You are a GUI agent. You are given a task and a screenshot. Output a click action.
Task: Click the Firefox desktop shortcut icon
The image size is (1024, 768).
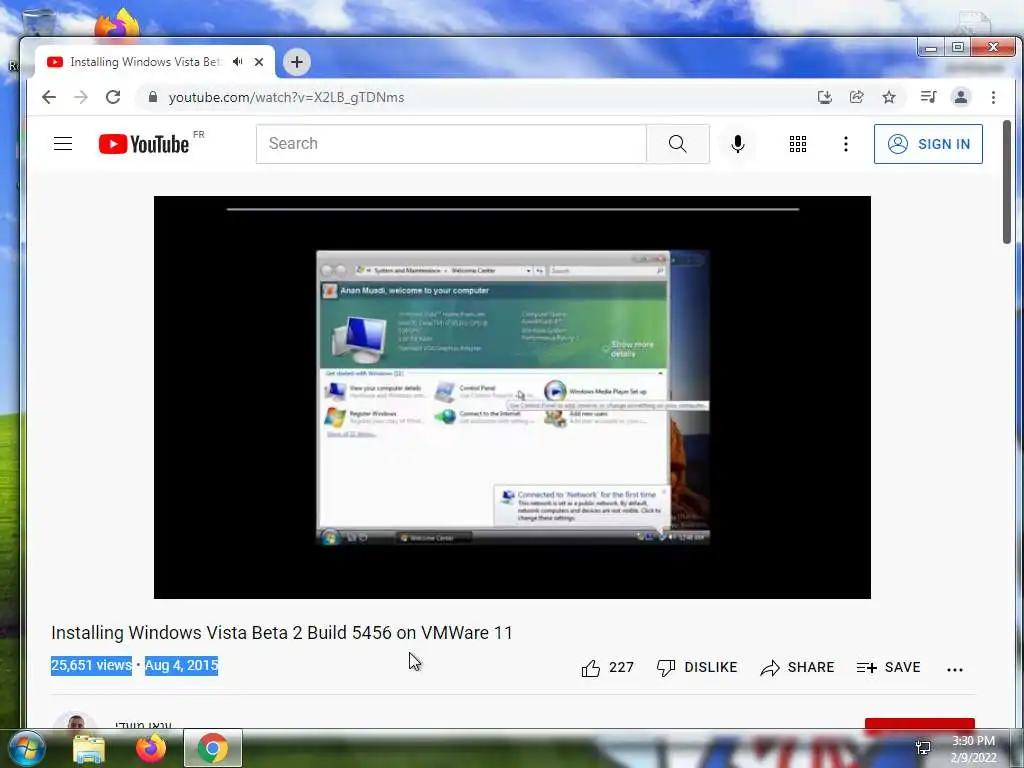pyautogui.click(x=117, y=23)
